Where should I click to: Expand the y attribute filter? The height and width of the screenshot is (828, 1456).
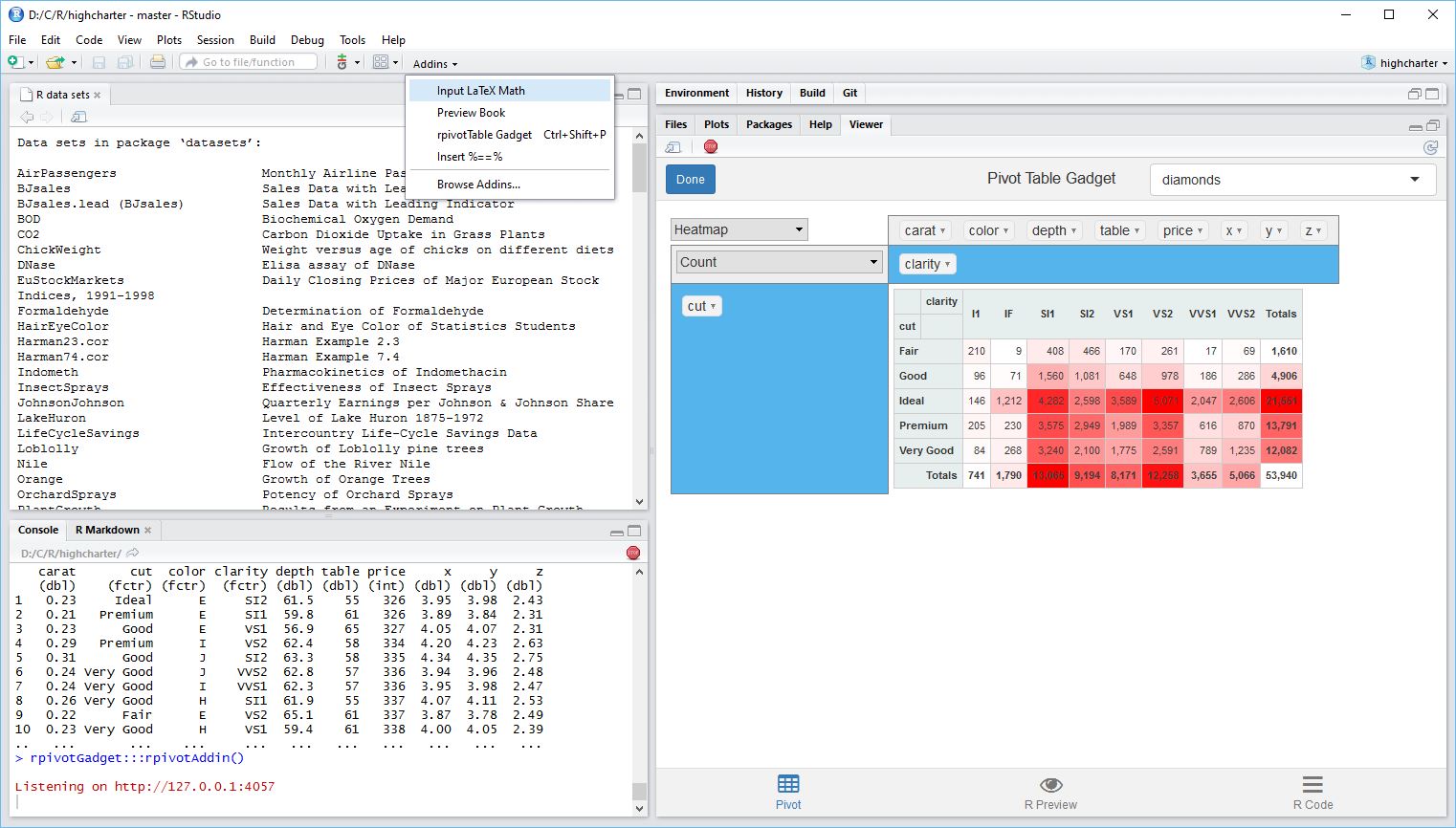(1279, 230)
